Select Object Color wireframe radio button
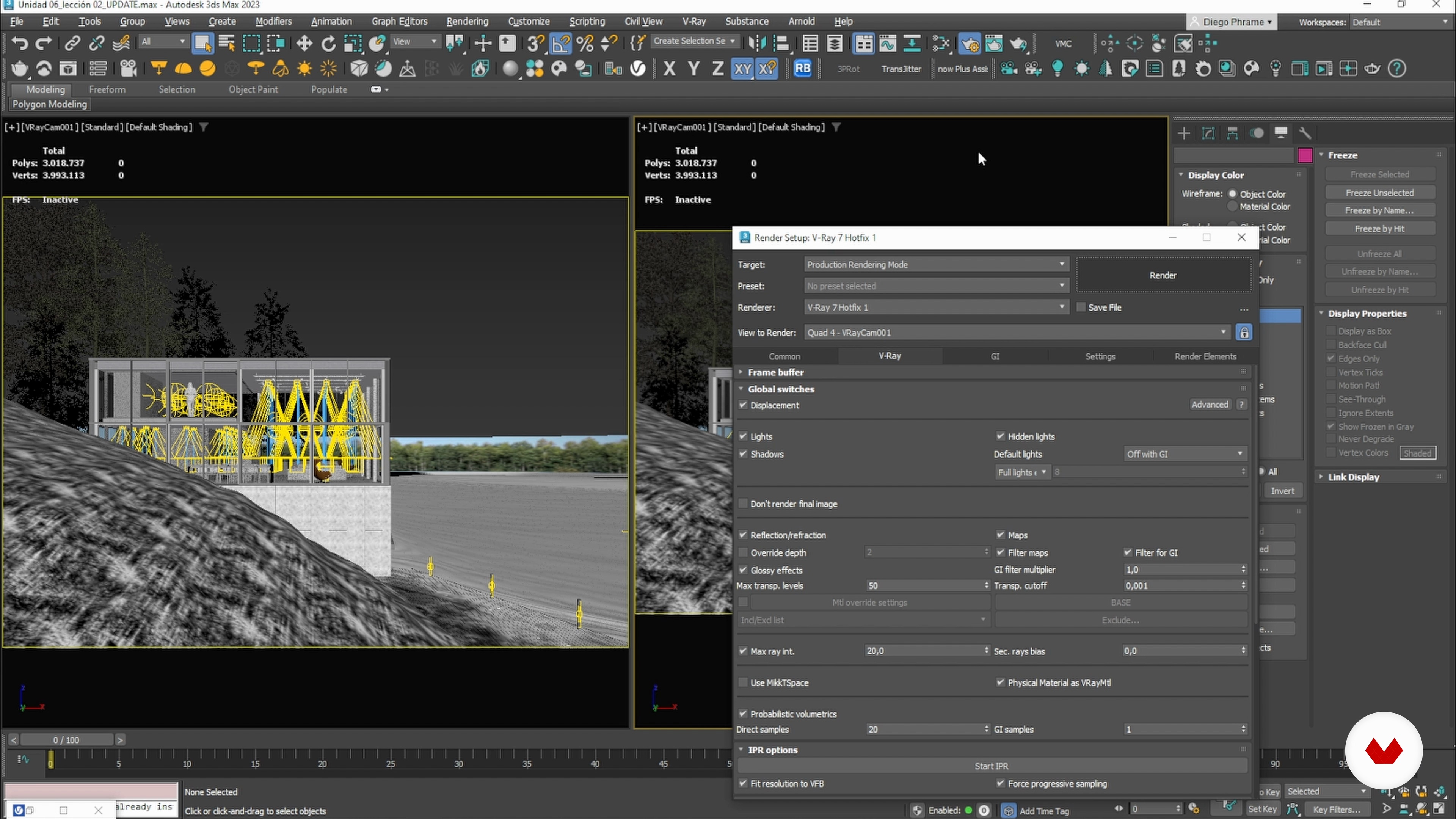Viewport: 1456px width, 819px height. pyautogui.click(x=1232, y=194)
